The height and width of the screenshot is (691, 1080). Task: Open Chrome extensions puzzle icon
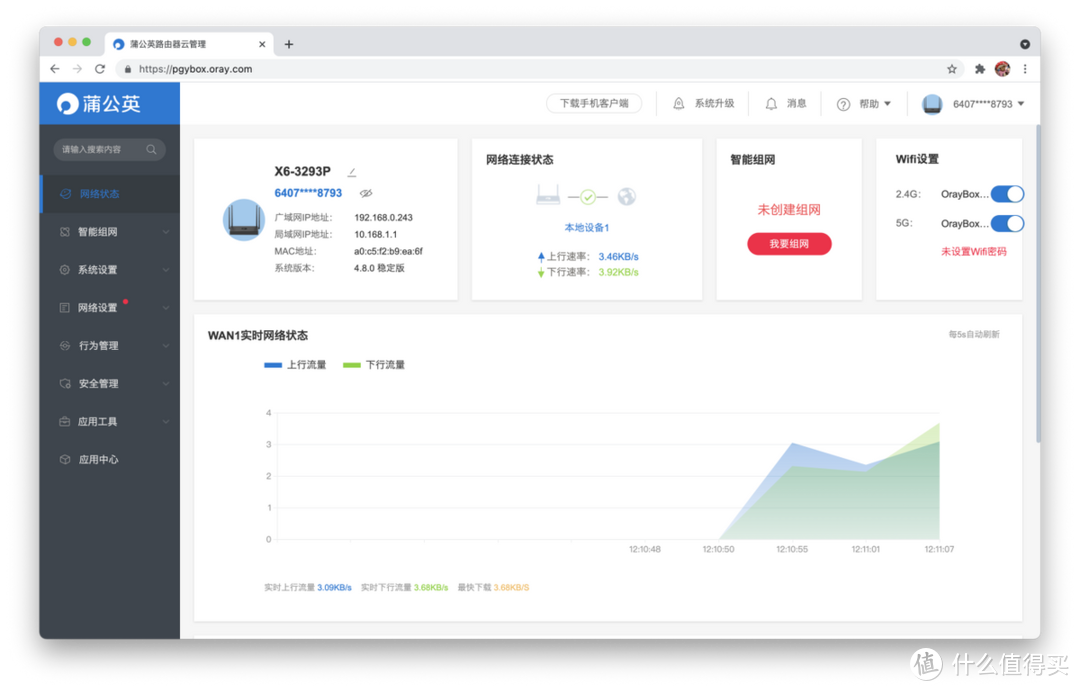(x=980, y=69)
